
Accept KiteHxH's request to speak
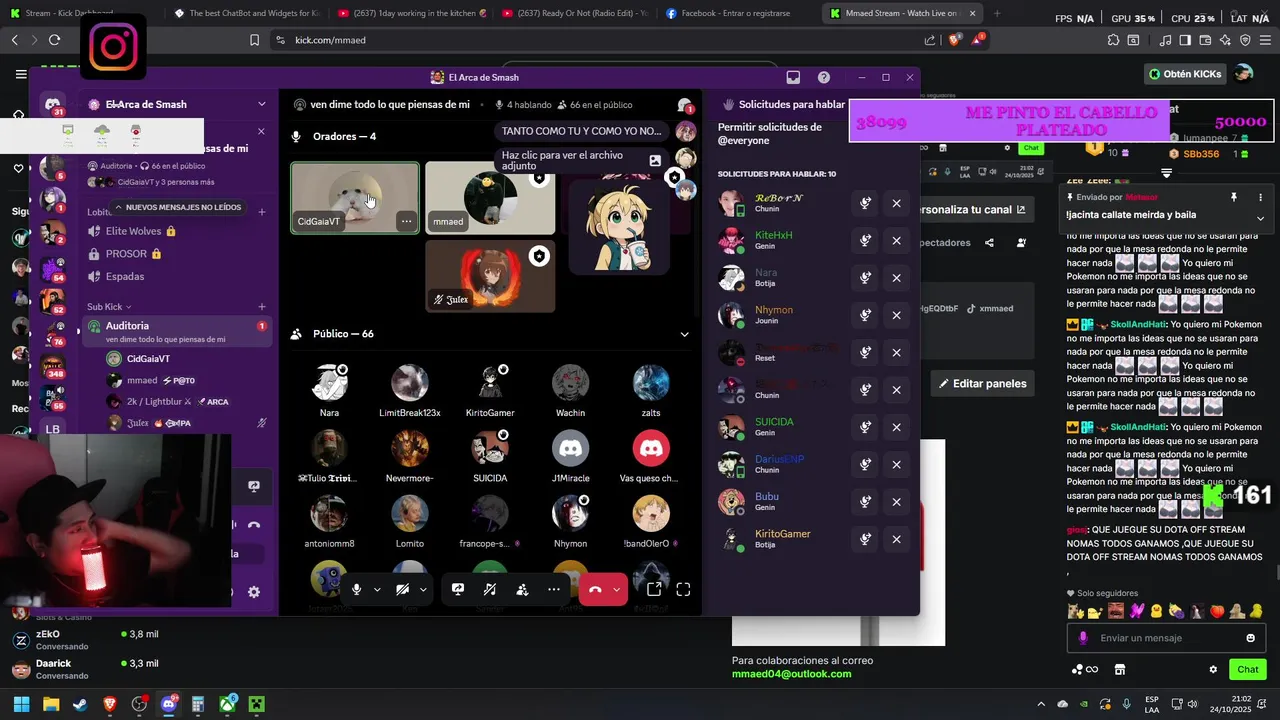(x=866, y=240)
